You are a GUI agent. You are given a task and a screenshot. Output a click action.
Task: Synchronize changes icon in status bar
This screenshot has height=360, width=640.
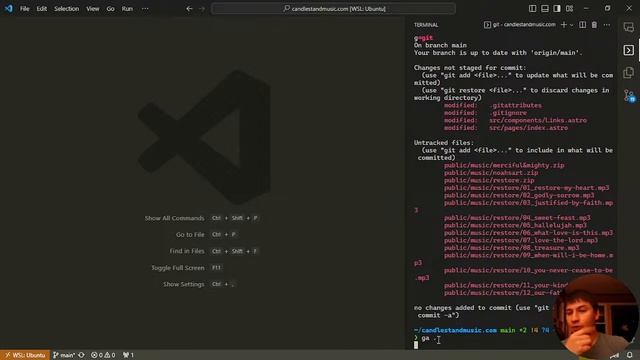pyautogui.click(x=82, y=355)
